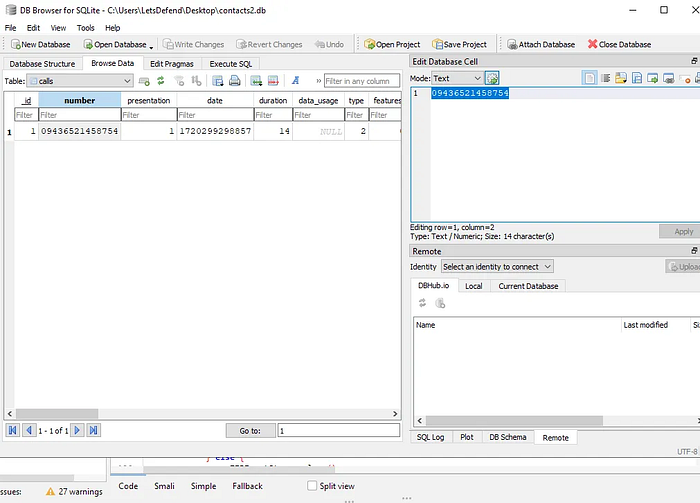
Task: Undock the Edit Database Cell panel
Action: pos(694,61)
